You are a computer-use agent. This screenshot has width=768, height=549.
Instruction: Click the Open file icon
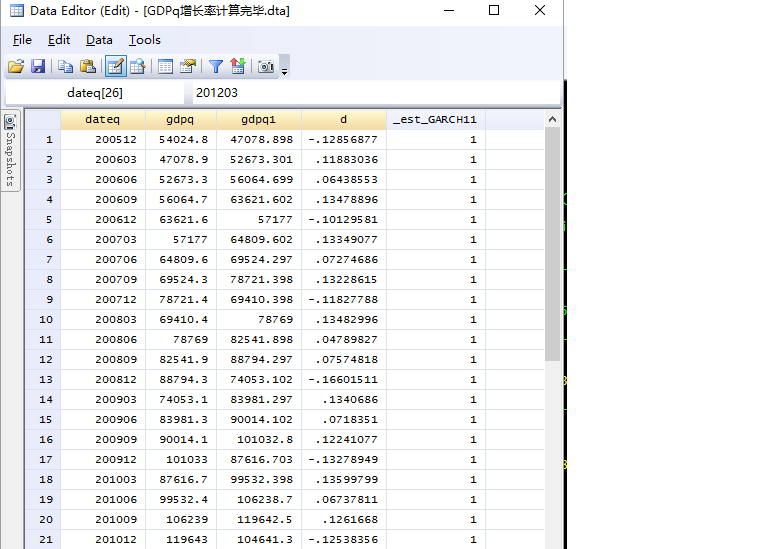tap(16, 67)
